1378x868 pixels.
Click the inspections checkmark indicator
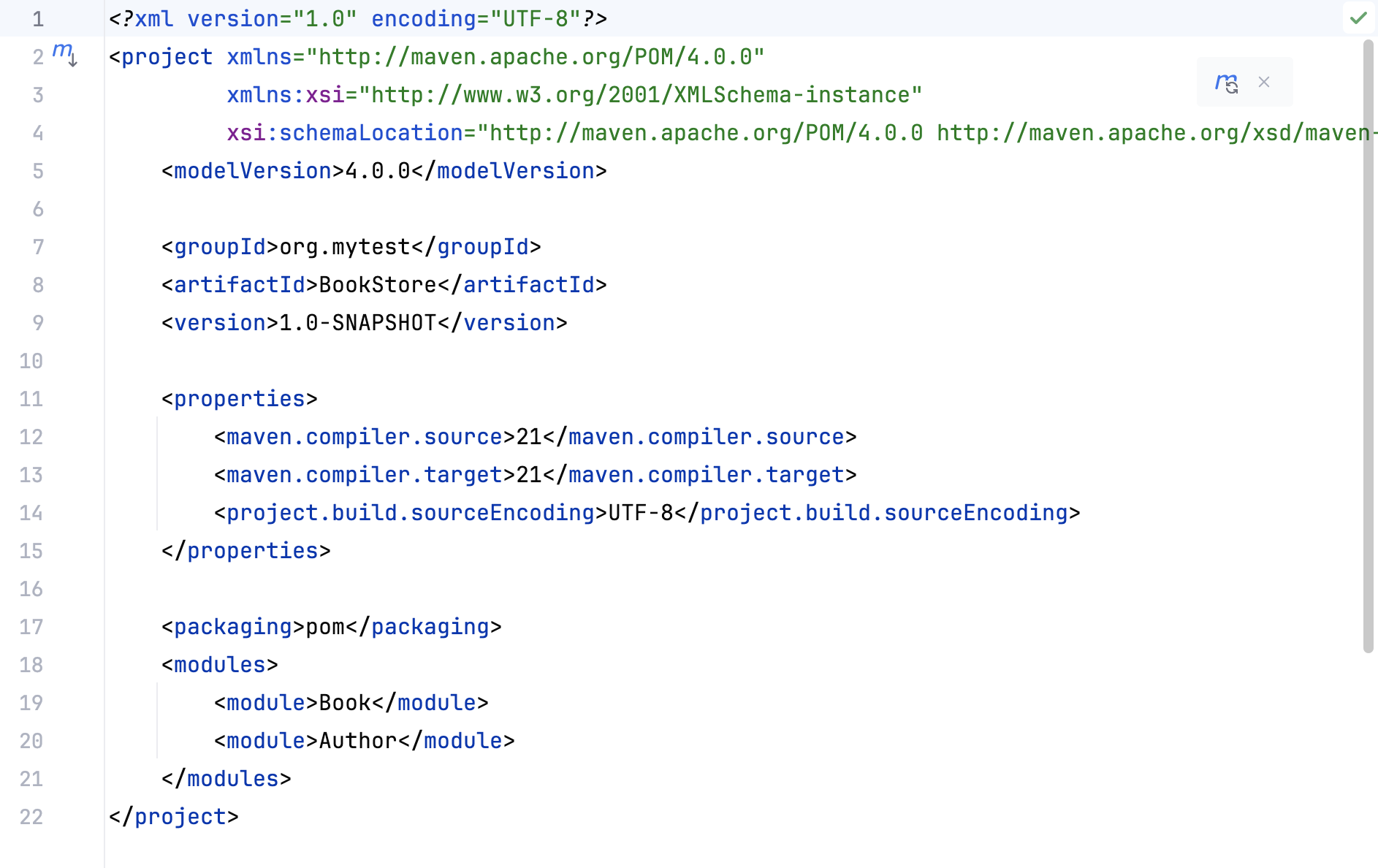pos(1359,18)
